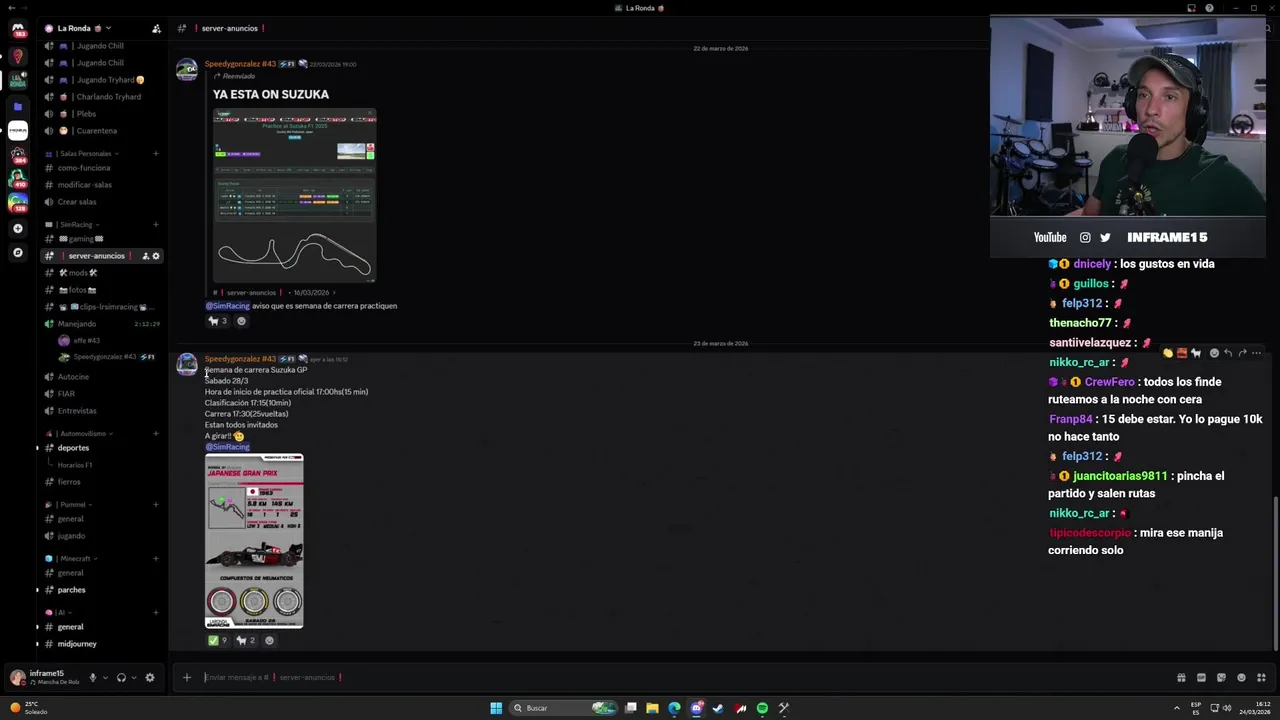Show hidden icons arrow in system tray

tap(1177, 708)
